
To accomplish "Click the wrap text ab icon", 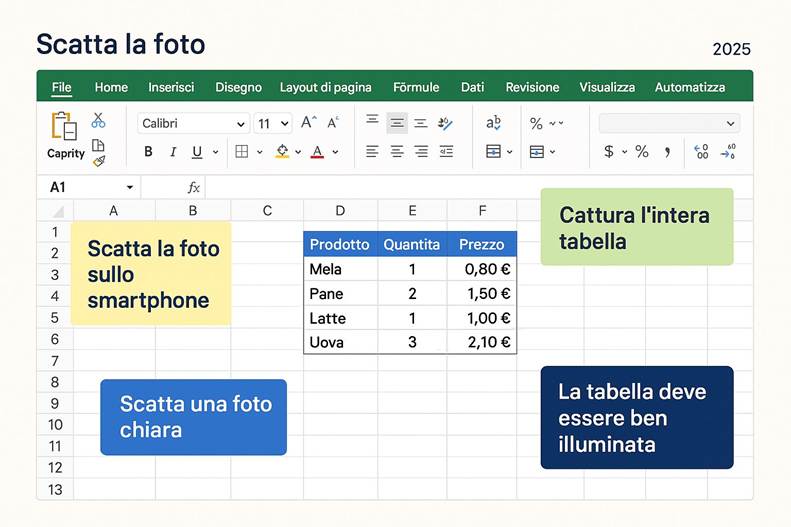I will click(493, 123).
